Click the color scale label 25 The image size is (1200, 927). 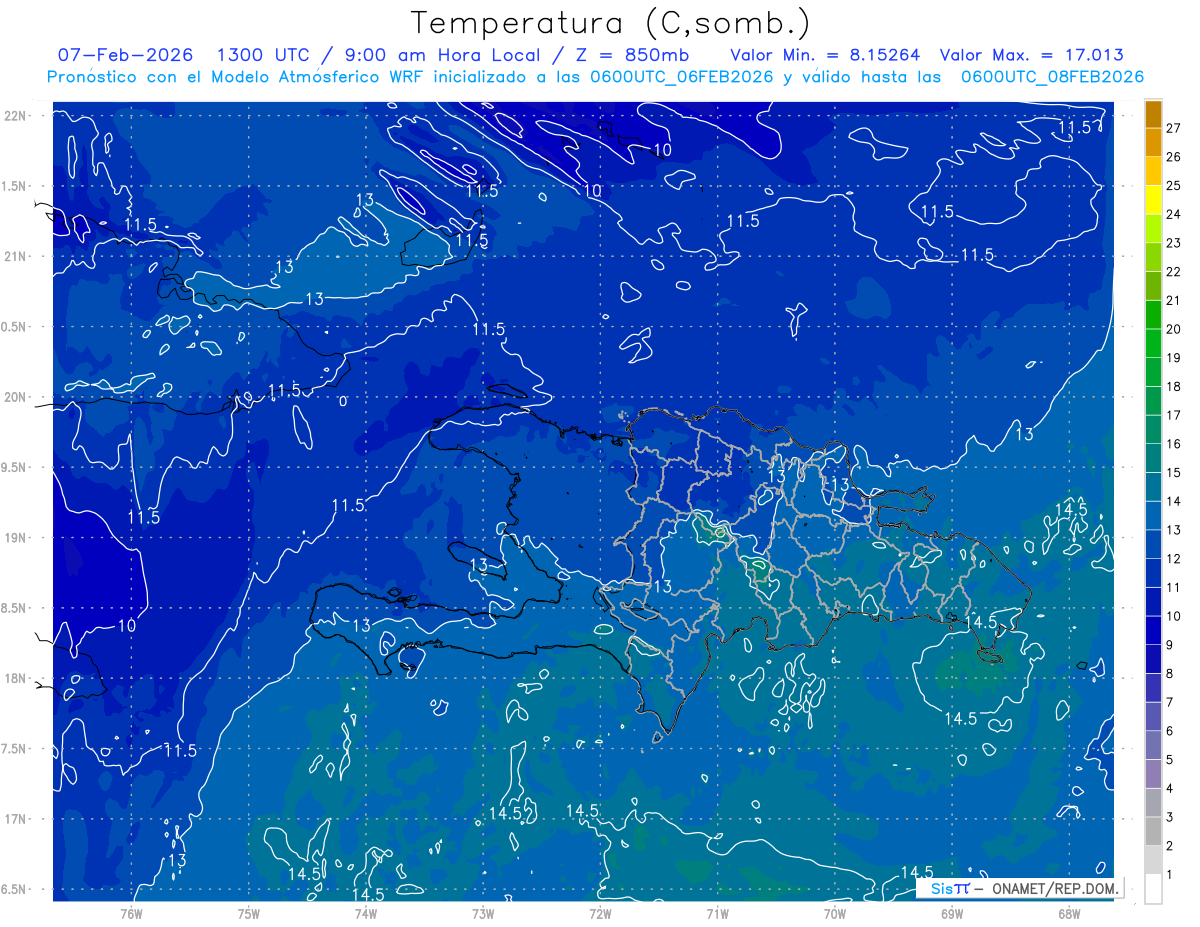click(x=1174, y=185)
